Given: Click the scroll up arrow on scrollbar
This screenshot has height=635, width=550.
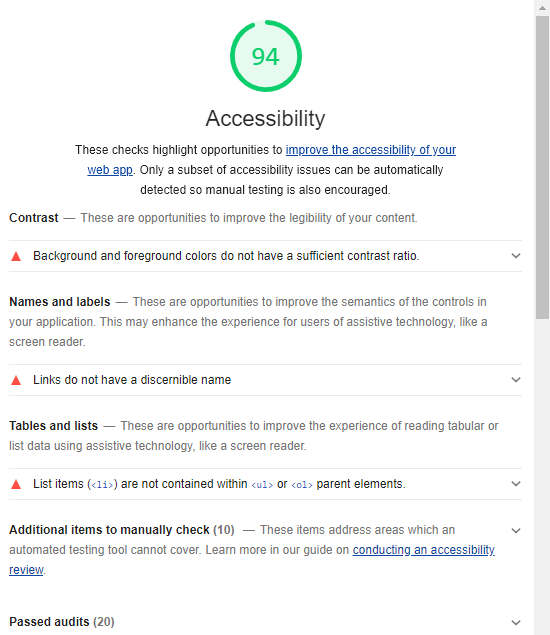Looking at the screenshot, I should (542, 8).
